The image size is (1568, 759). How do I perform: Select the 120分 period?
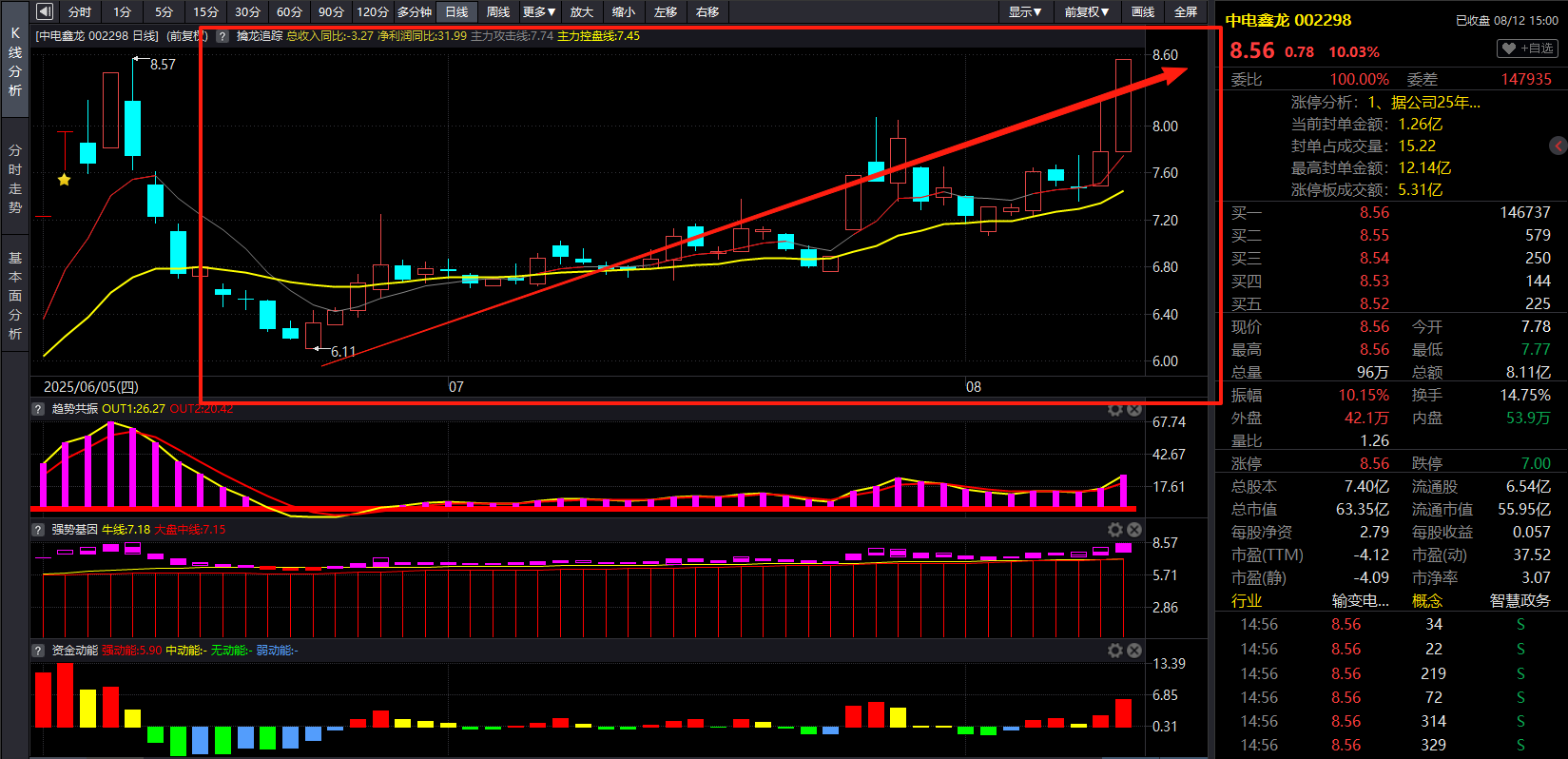click(x=373, y=11)
